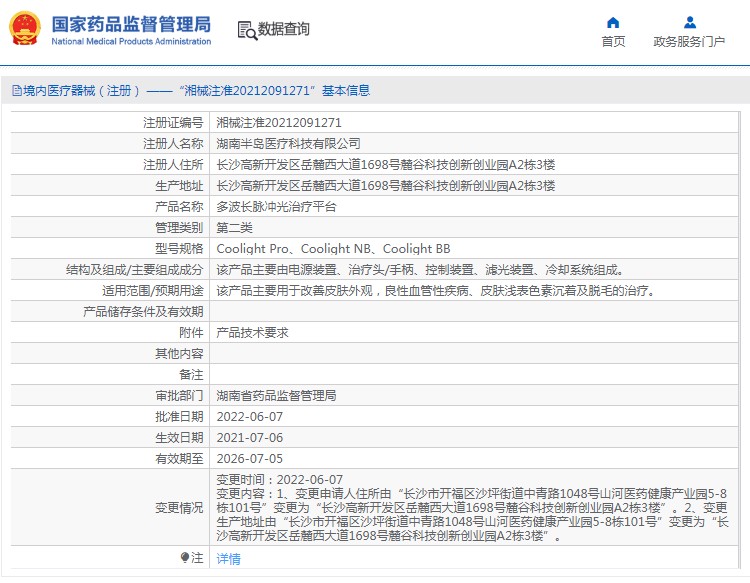This screenshot has height=583, width=750.
Task: Click the structure composition description text
Action: click(422, 270)
